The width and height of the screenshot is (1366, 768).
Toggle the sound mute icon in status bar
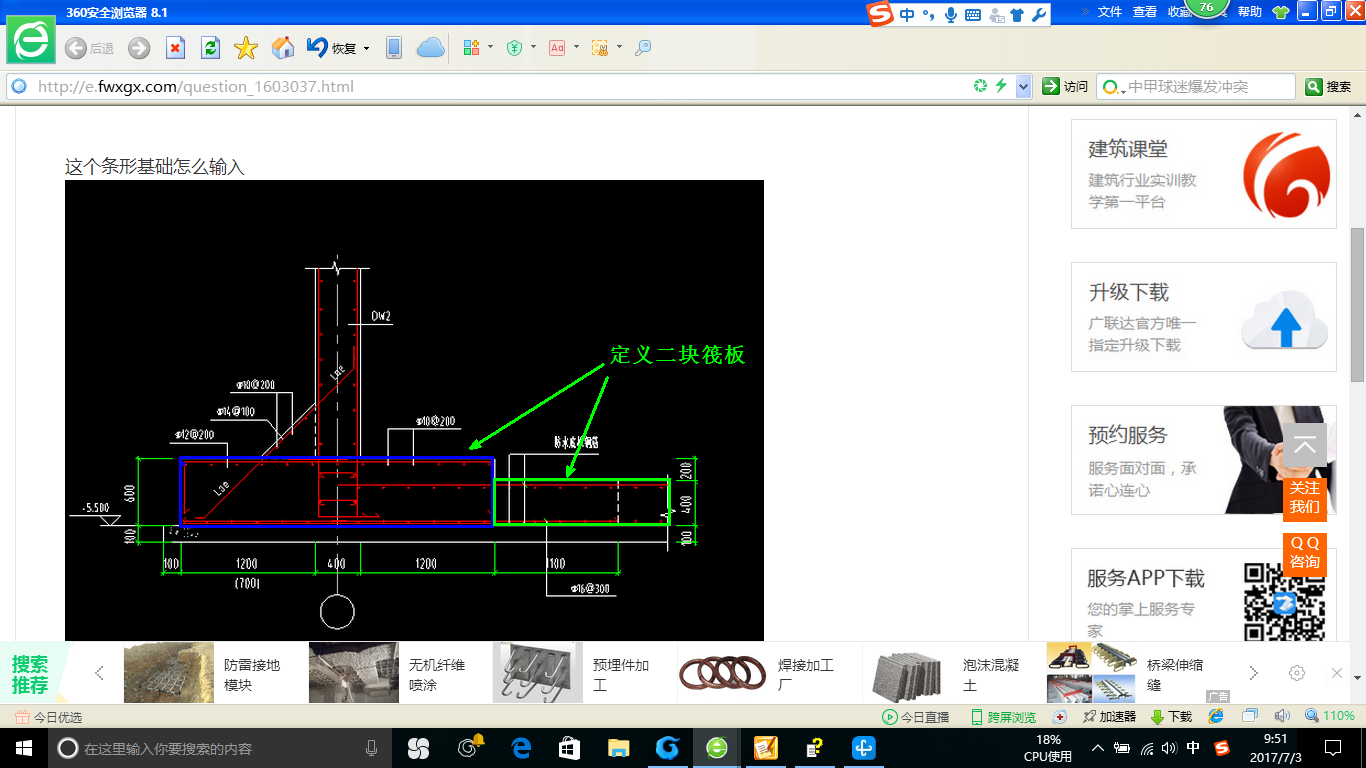point(1282,717)
